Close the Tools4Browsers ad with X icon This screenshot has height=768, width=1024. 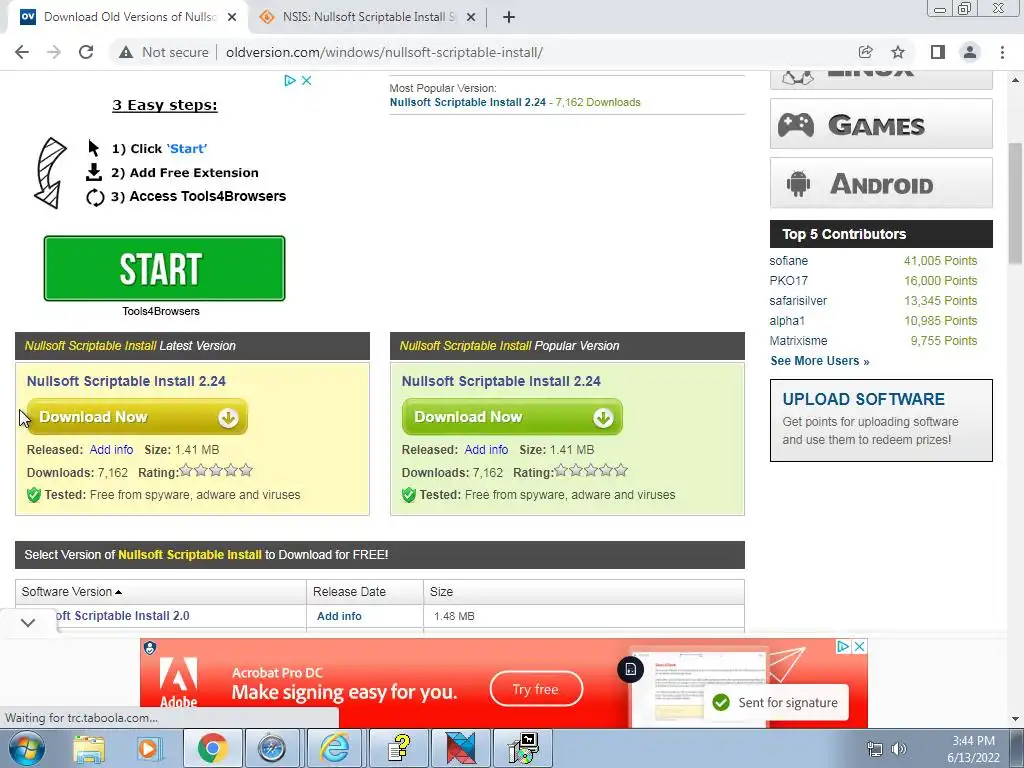pos(306,80)
